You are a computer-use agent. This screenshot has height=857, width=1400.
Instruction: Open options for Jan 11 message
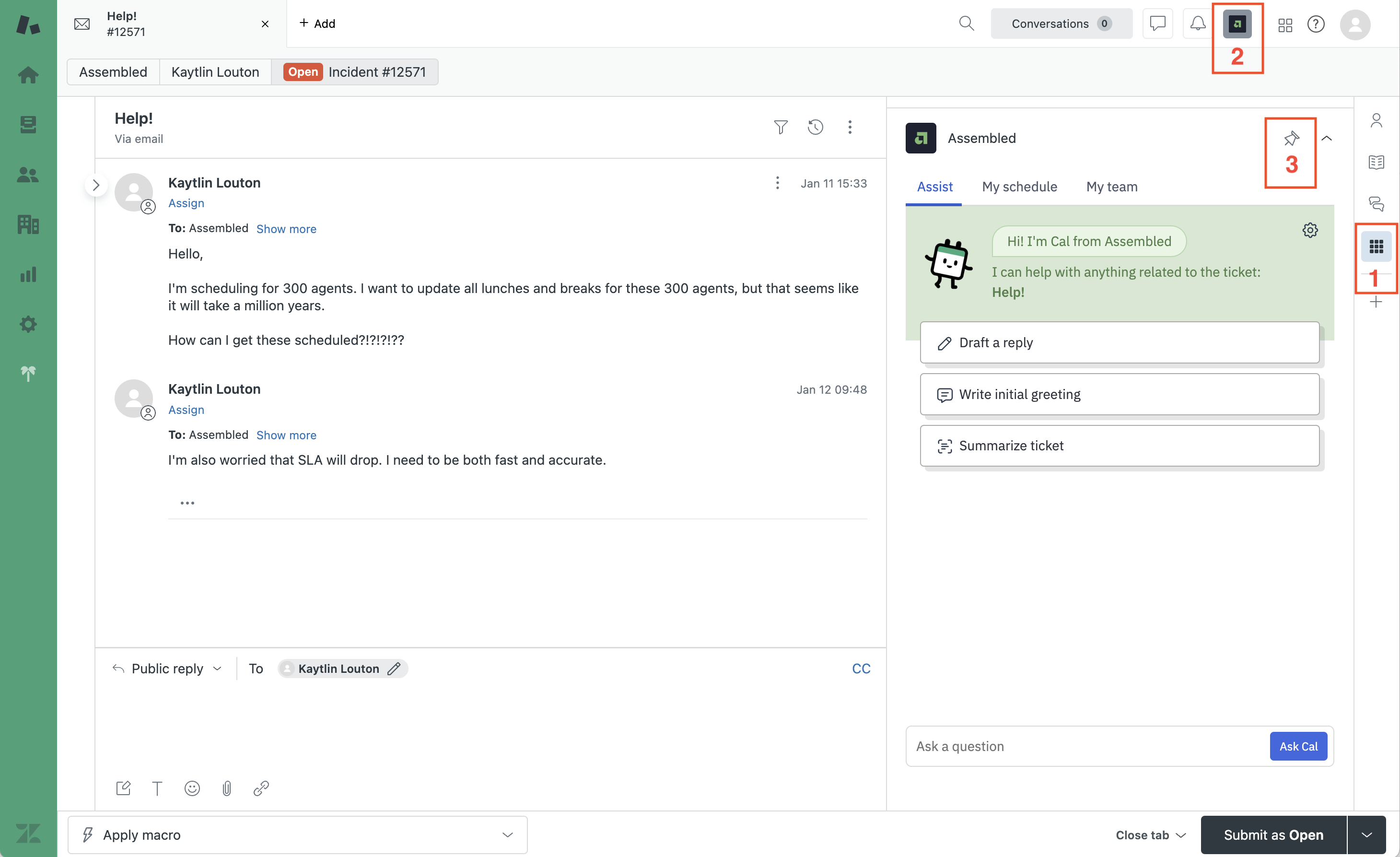[x=777, y=183]
